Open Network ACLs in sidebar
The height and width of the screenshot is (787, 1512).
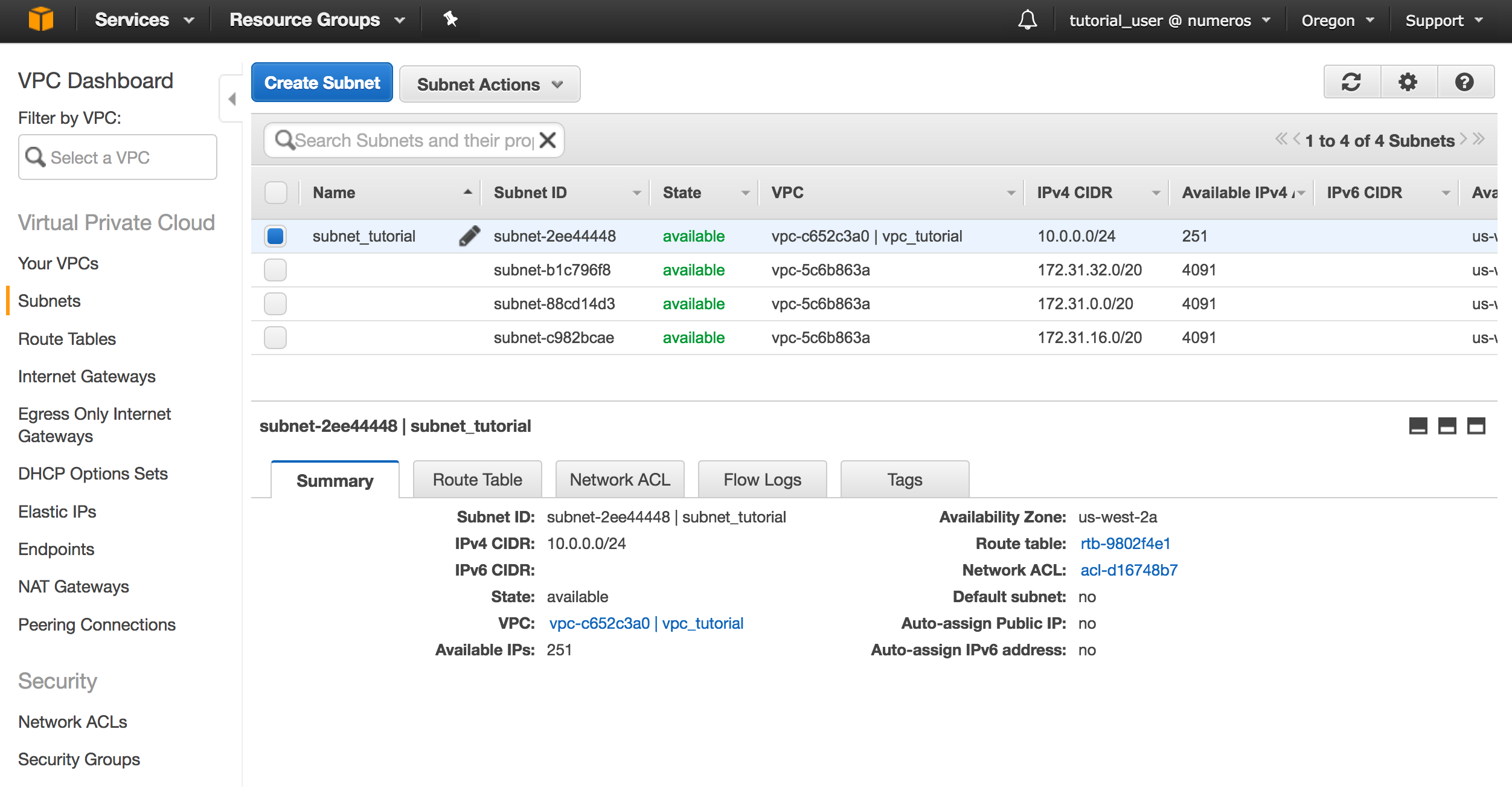point(72,722)
